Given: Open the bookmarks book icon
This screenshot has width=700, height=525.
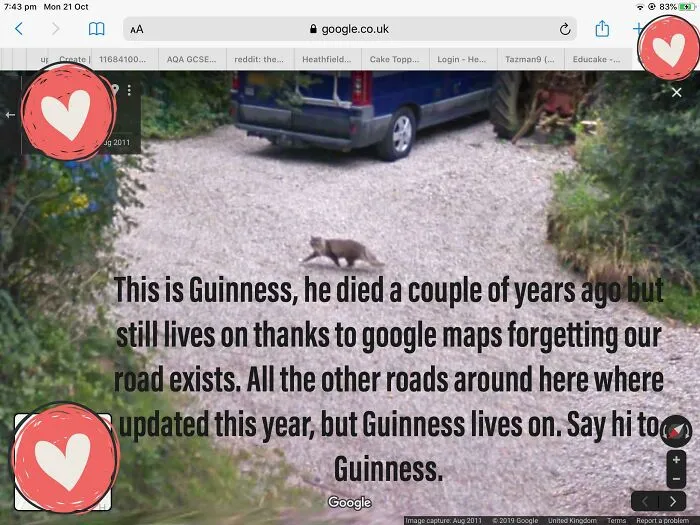Looking at the screenshot, I should point(96,29).
